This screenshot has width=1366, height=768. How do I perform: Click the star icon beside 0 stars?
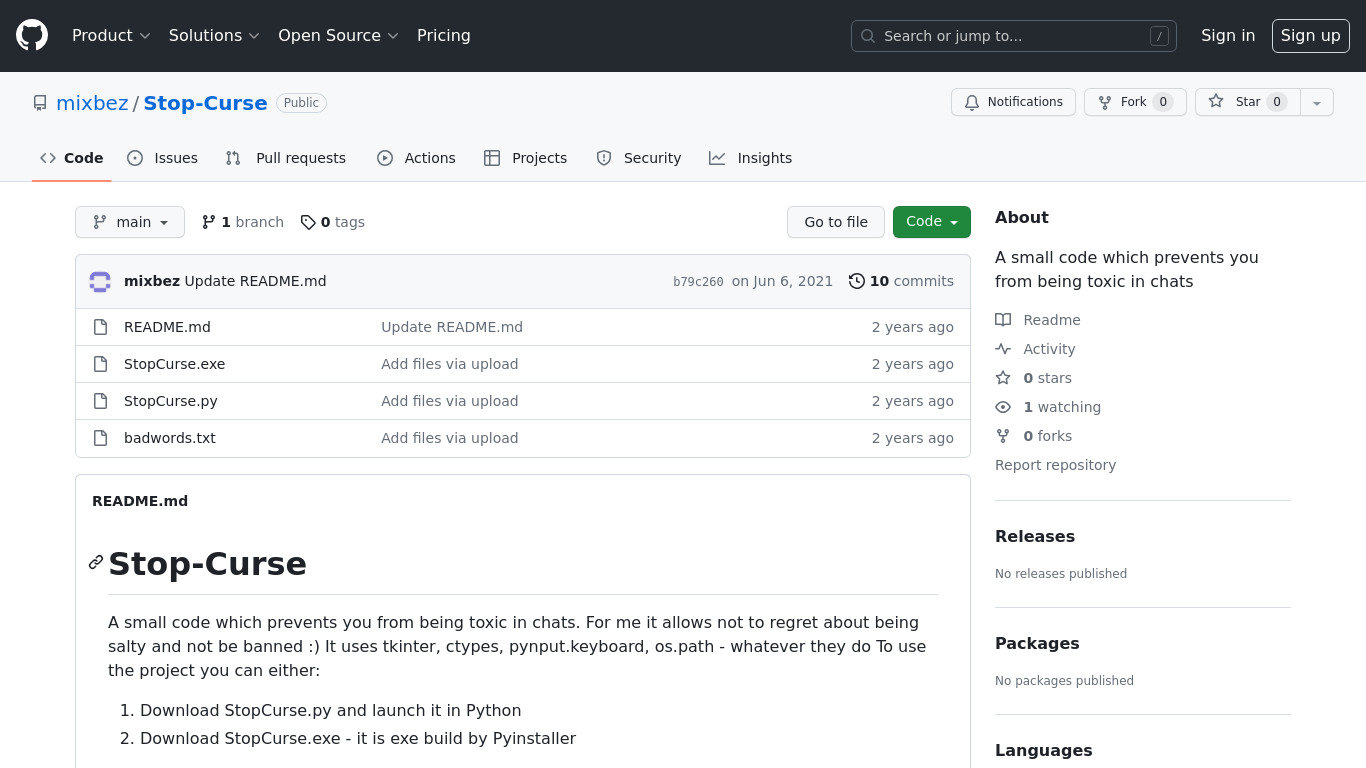pos(1003,378)
